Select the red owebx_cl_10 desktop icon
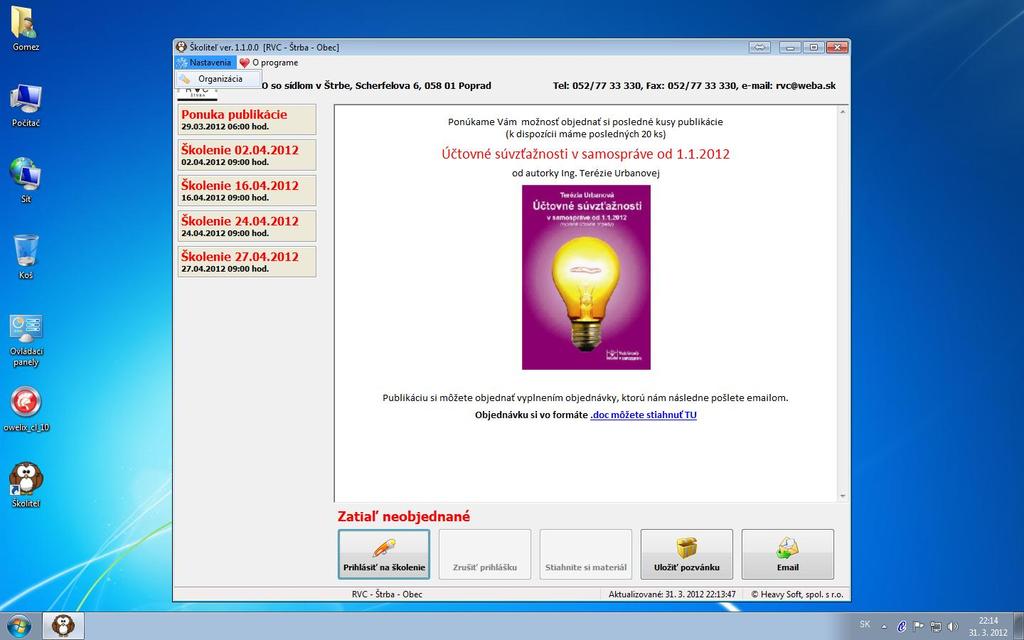 pos(25,409)
